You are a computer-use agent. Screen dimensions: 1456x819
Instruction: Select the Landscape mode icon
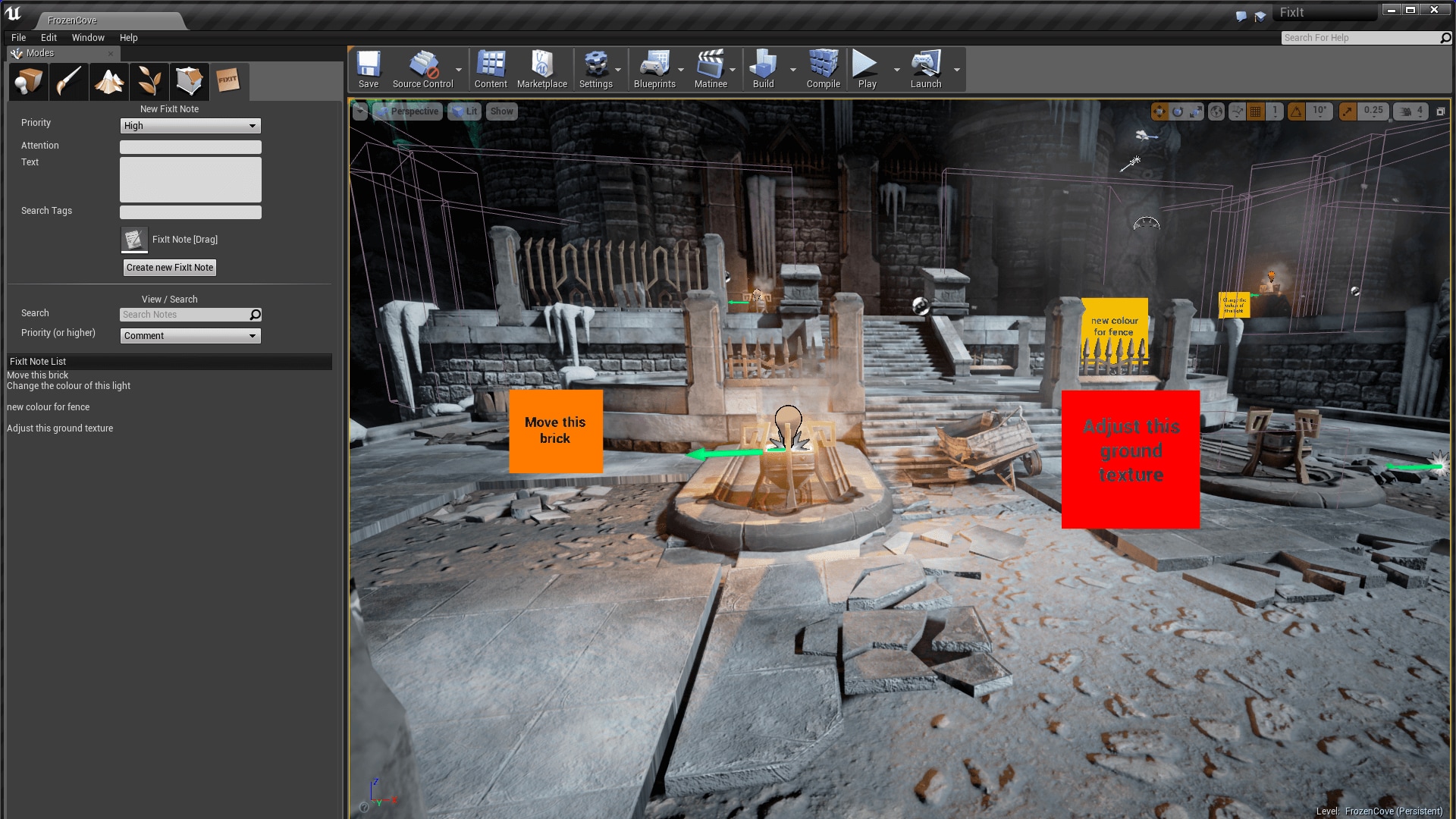click(108, 80)
